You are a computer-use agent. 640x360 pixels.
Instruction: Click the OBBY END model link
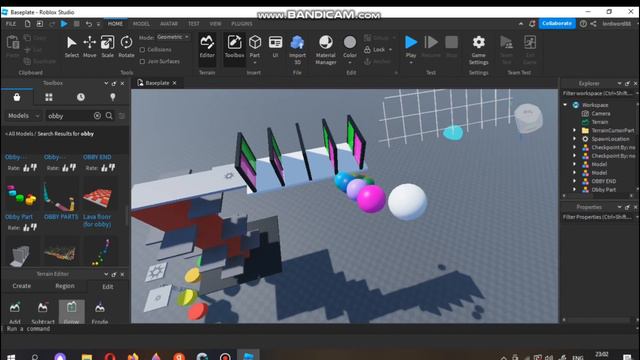97,157
